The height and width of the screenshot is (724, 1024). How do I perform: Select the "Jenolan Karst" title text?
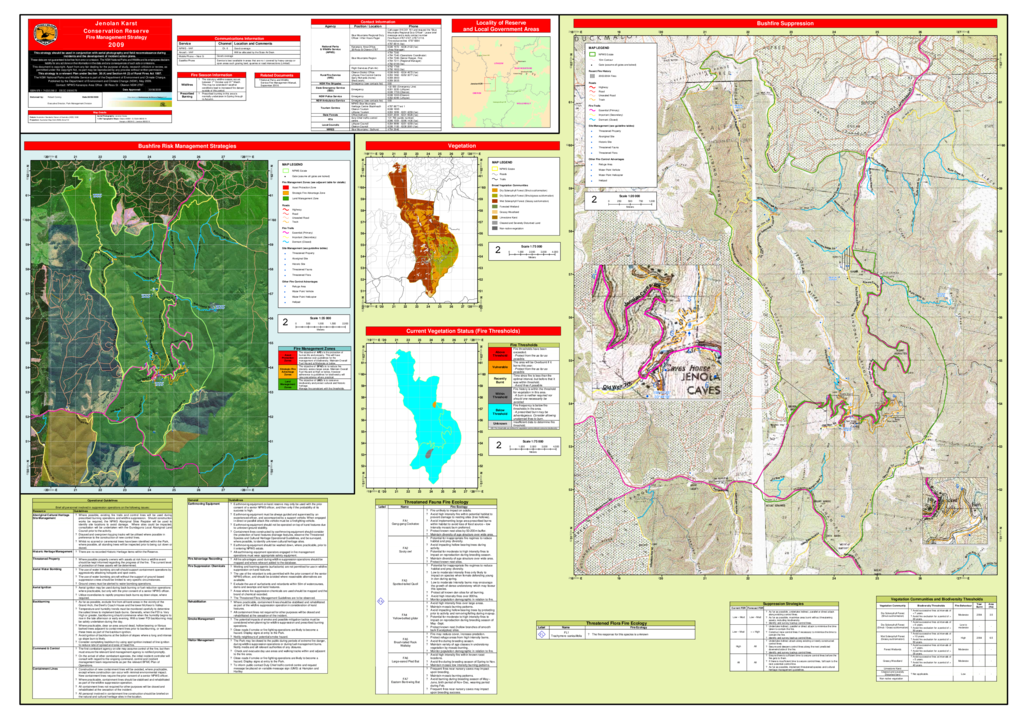point(116,24)
